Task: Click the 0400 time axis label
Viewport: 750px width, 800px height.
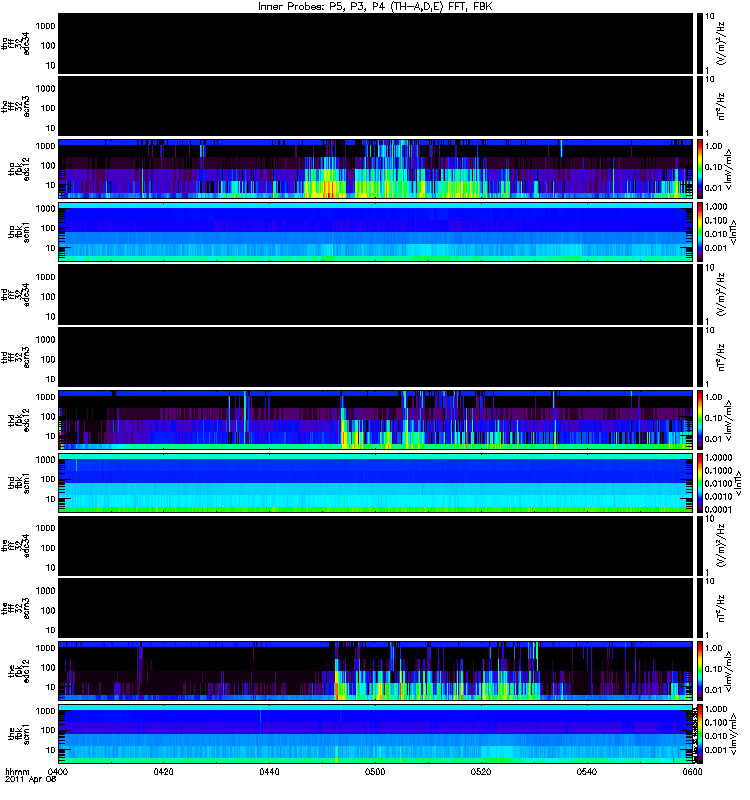Action: click(x=58, y=771)
